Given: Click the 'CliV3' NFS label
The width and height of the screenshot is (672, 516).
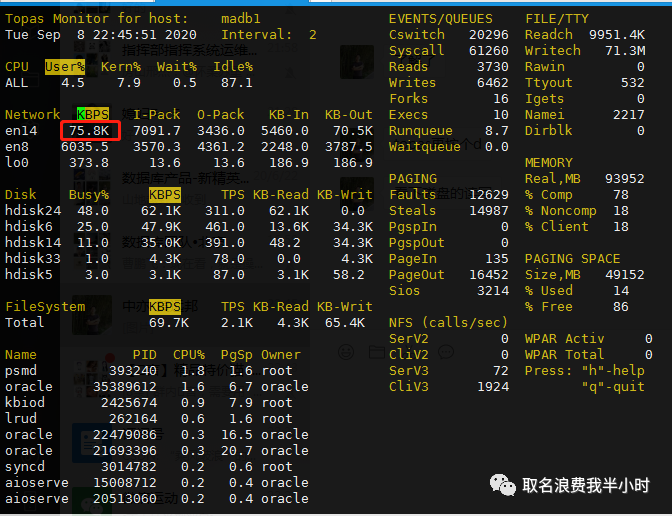Looking at the screenshot, I should (x=408, y=387).
